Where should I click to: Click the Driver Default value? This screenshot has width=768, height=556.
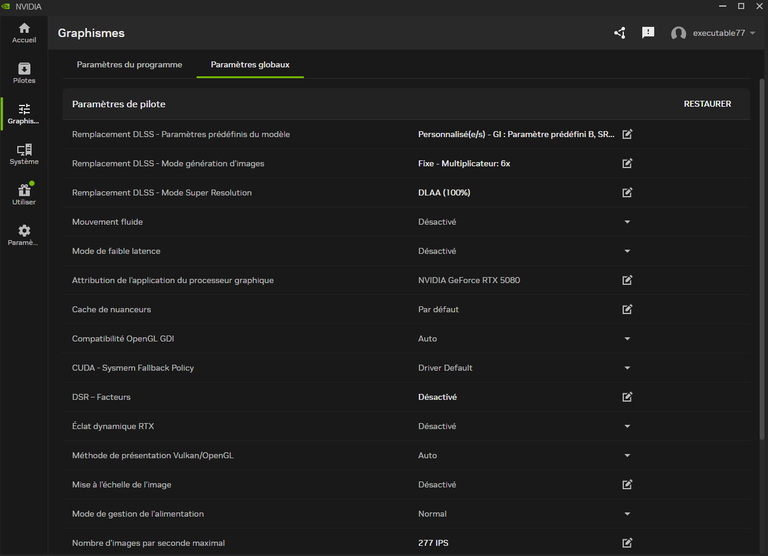pyautogui.click(x=445, y=368)
